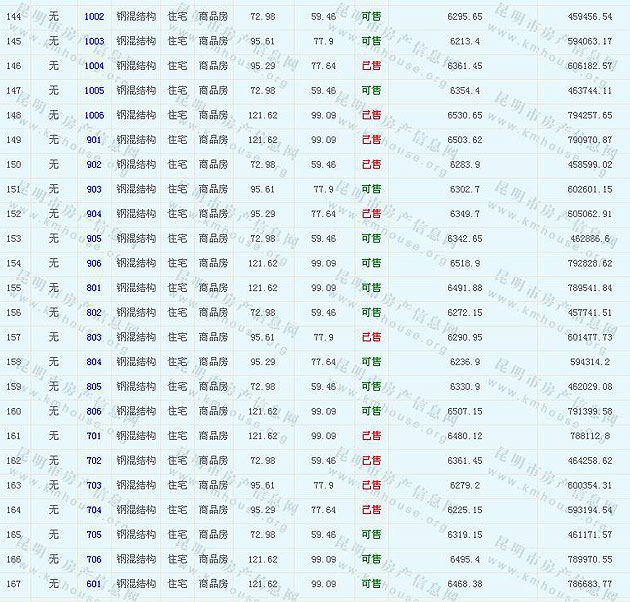630x602 pixels.
Task: Click the 1006 room link
Action: (94, 116)
